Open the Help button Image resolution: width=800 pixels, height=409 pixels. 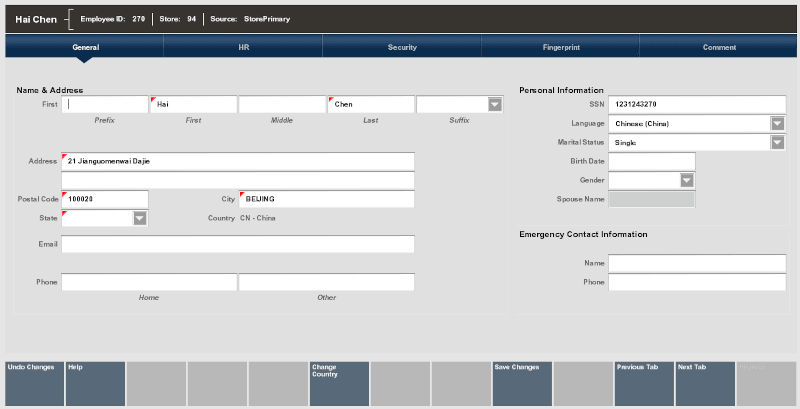tap(95, 384)
